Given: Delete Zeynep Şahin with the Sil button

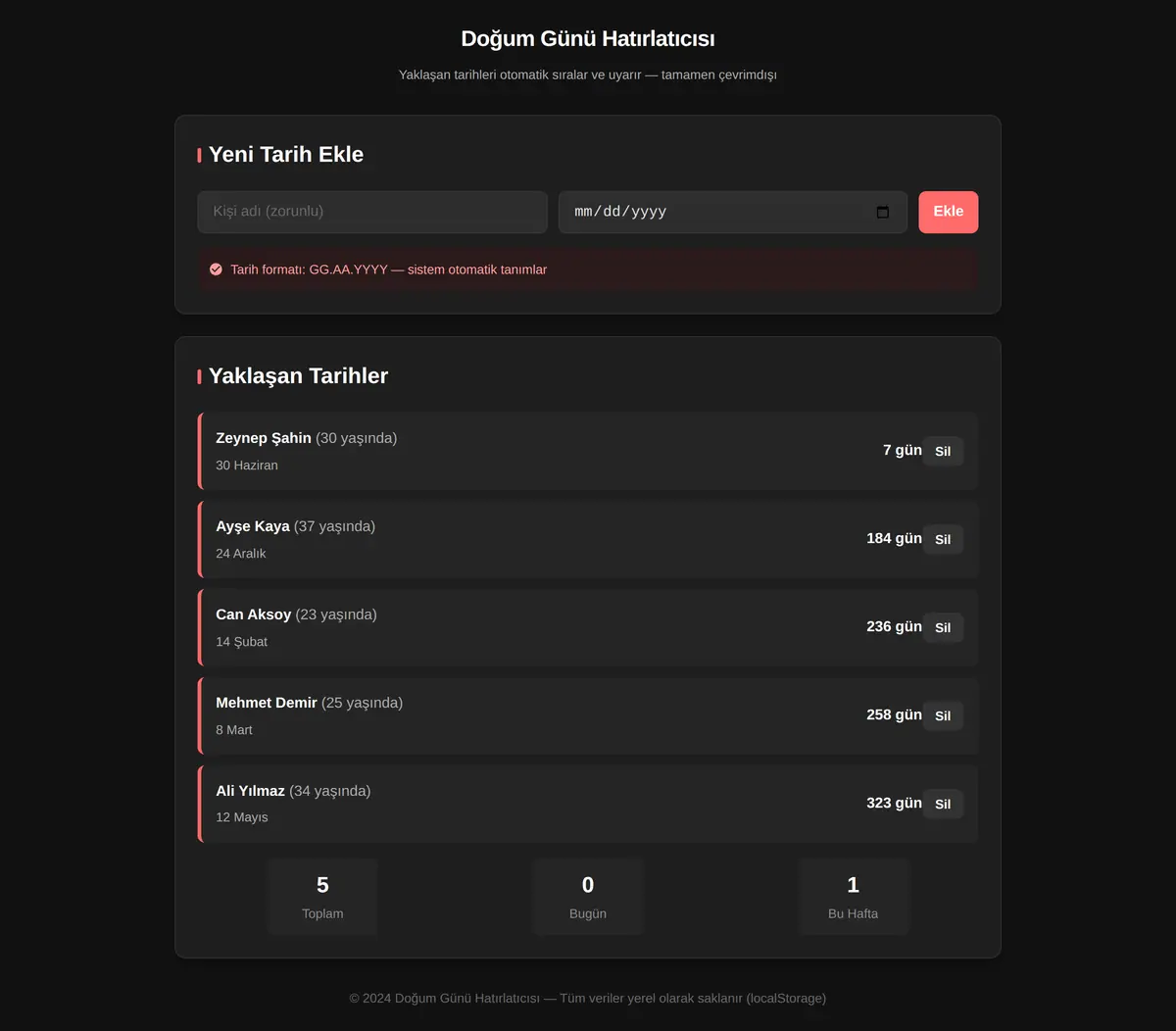Looking at the screenshot, I should 943,451.
